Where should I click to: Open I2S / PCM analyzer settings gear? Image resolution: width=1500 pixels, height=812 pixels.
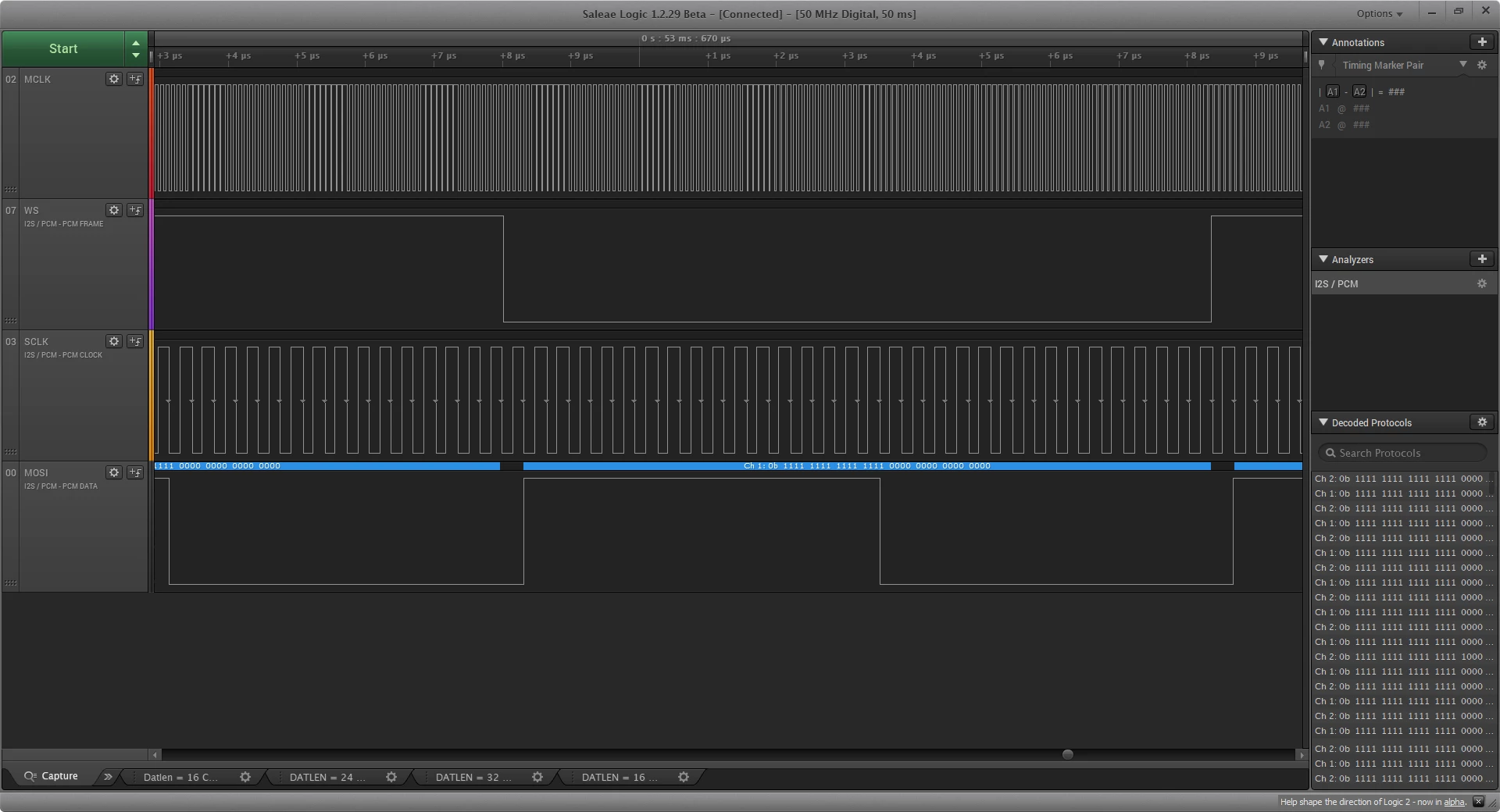(x=1481, y=284)
